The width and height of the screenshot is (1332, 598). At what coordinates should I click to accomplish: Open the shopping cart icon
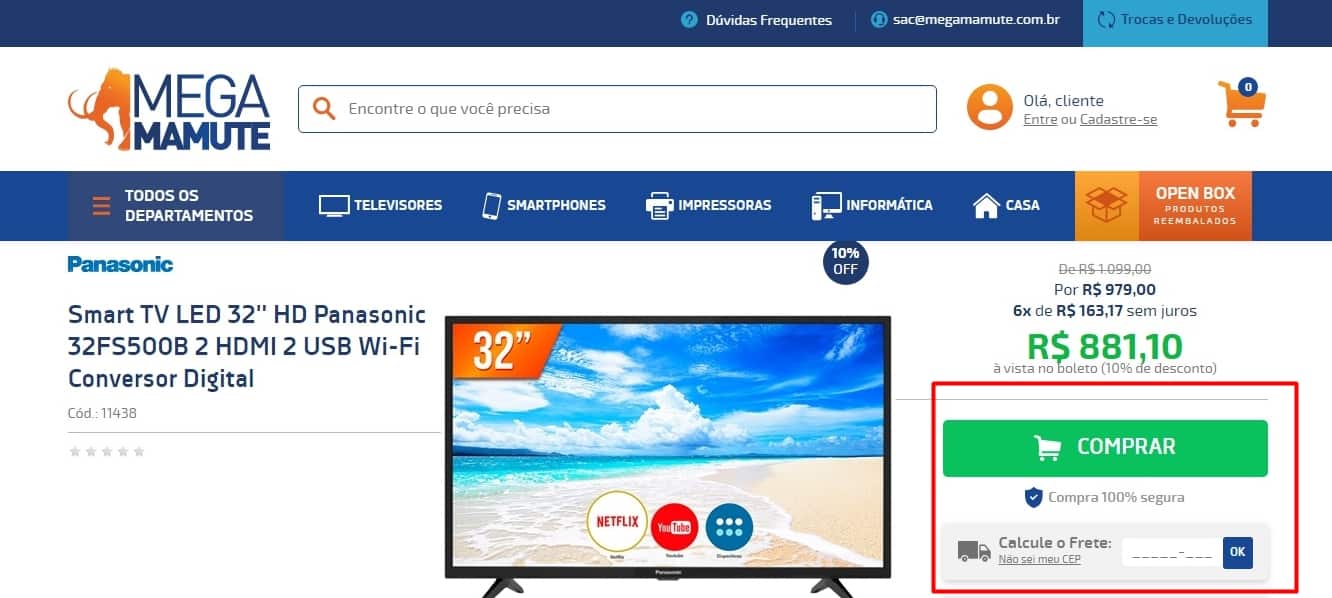click(1242, 103)
